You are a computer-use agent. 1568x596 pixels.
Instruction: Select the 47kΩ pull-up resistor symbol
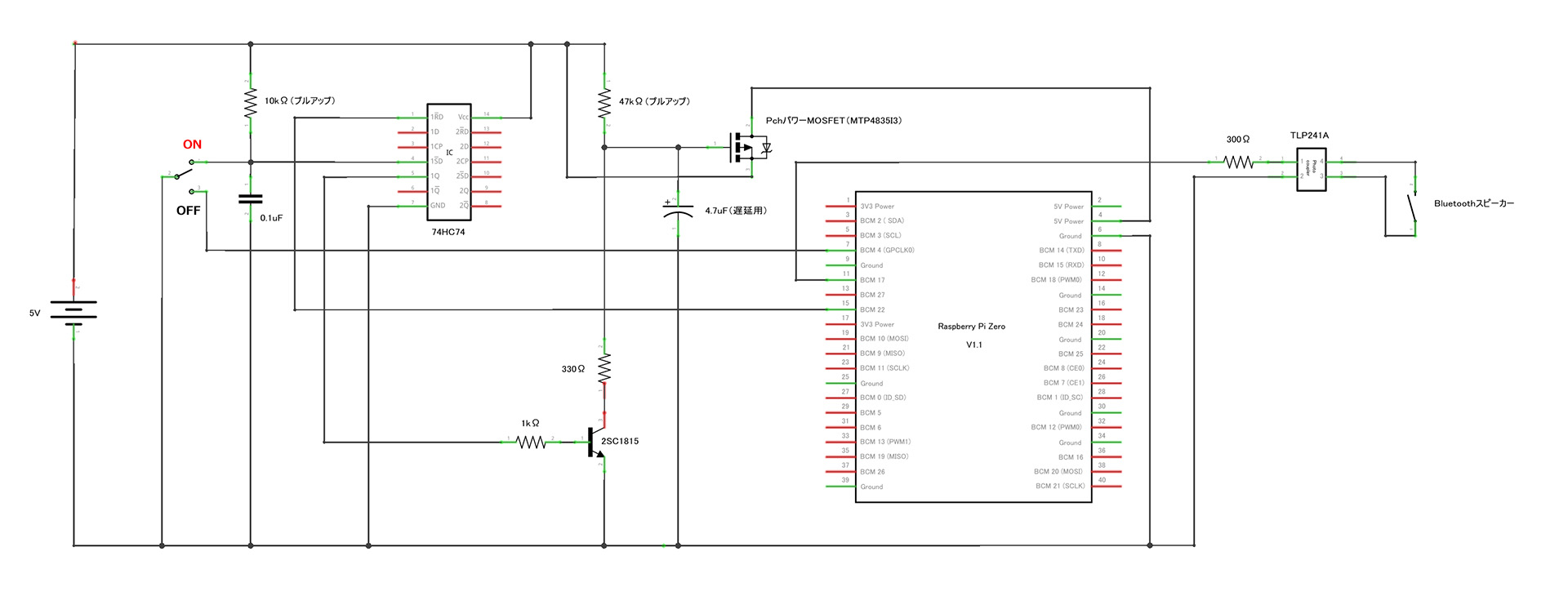604,103
